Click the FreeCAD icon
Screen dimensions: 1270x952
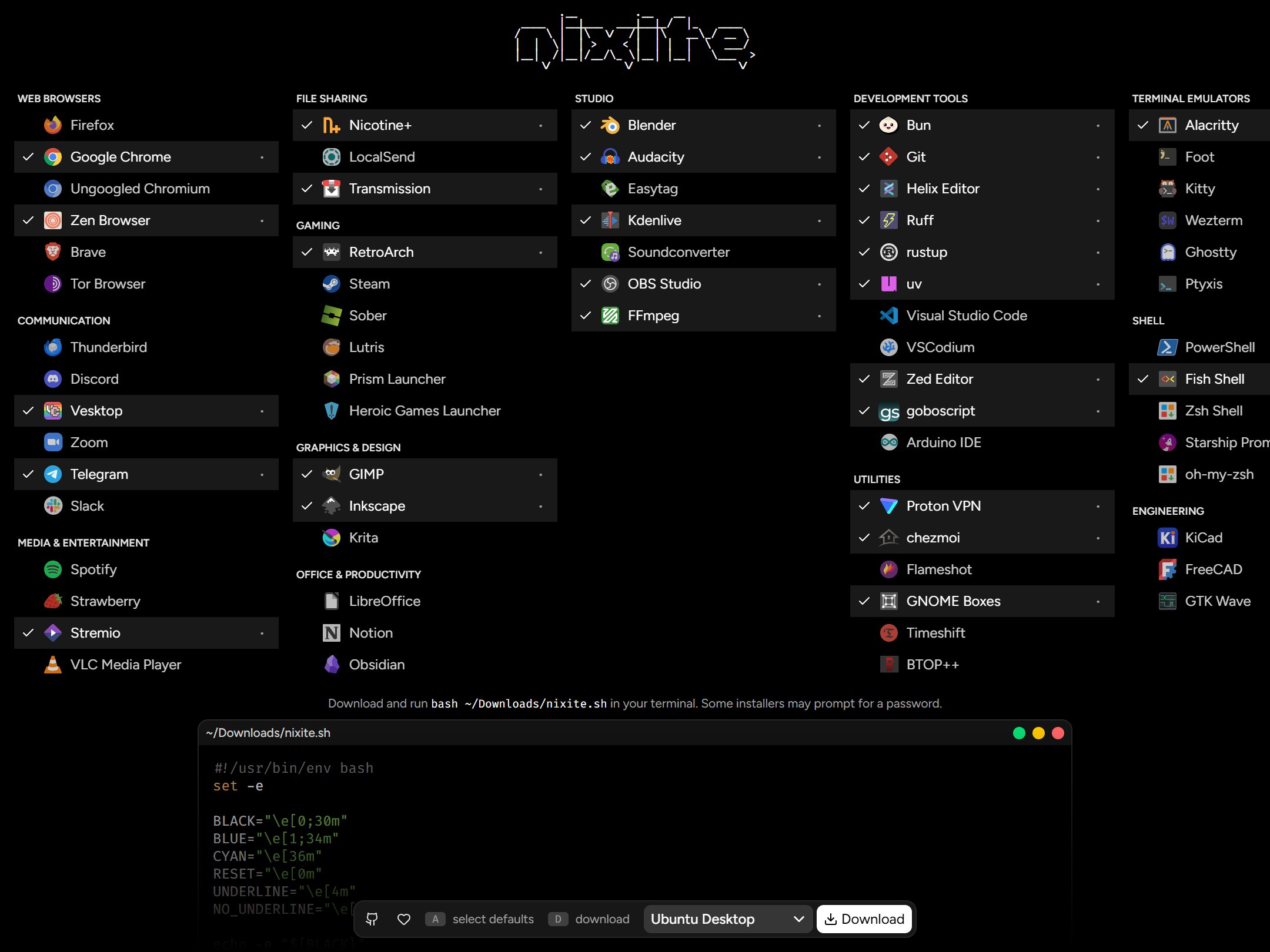[1168, 569]
